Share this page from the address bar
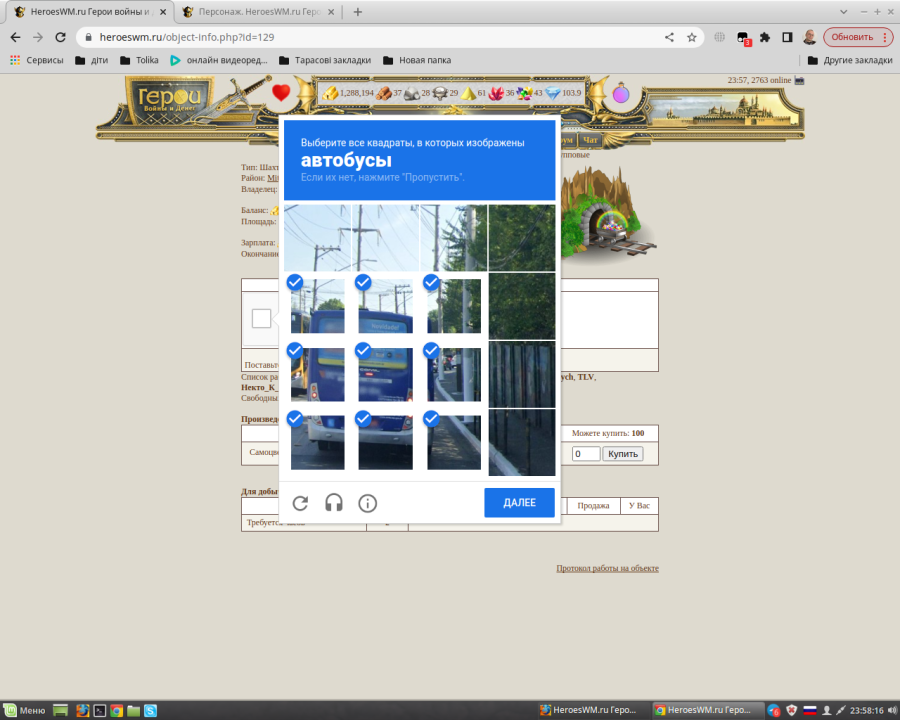Viewport: 900px width, 720px height. (669, 37)
